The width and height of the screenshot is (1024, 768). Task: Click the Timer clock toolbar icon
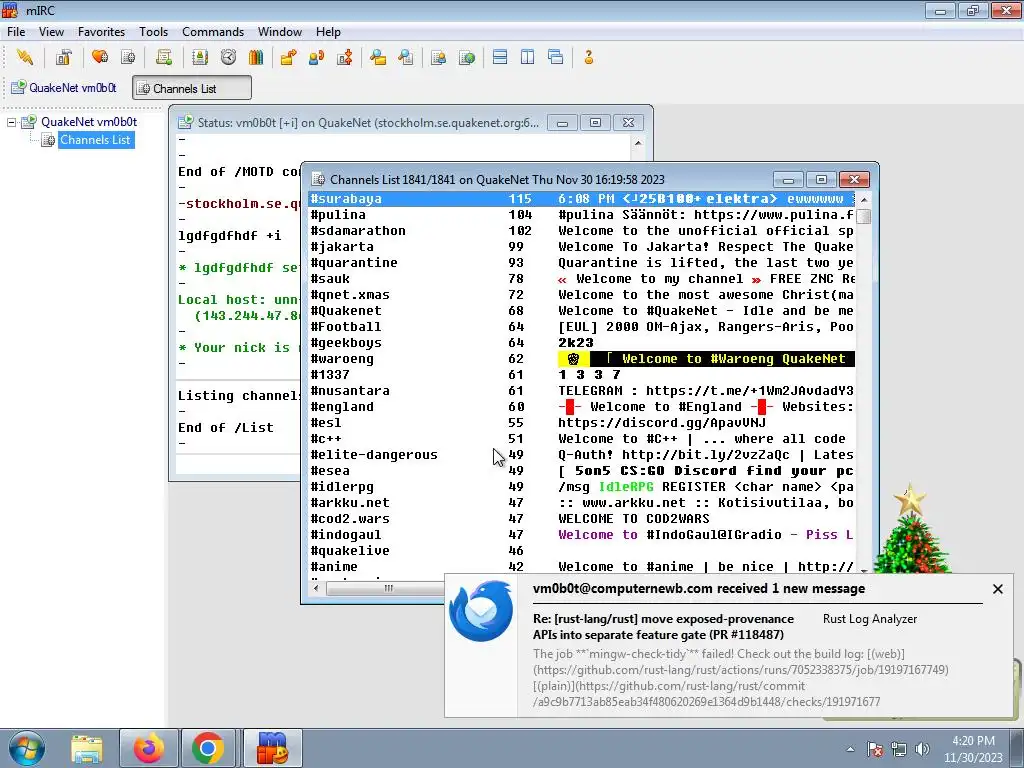[228, 57]
